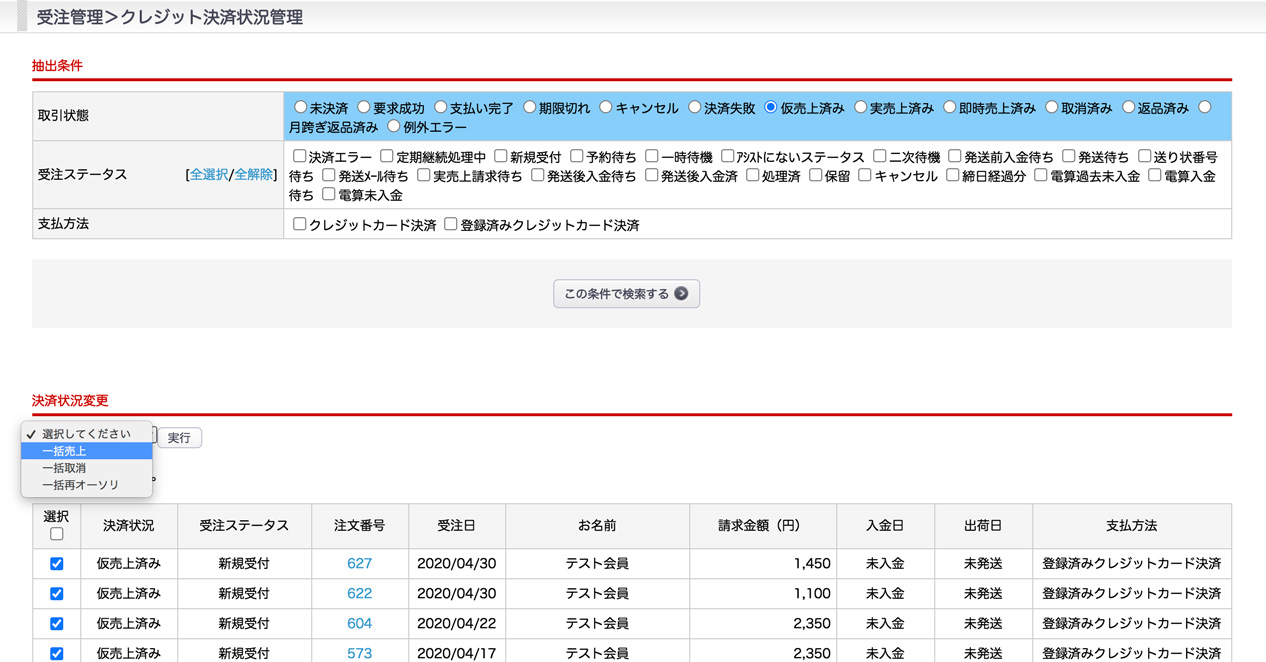The height and width of the screenshot is (662, 1266).
Task: Check 登録済みクレジットカード決済 payment method filter
Action: point(450,225)
